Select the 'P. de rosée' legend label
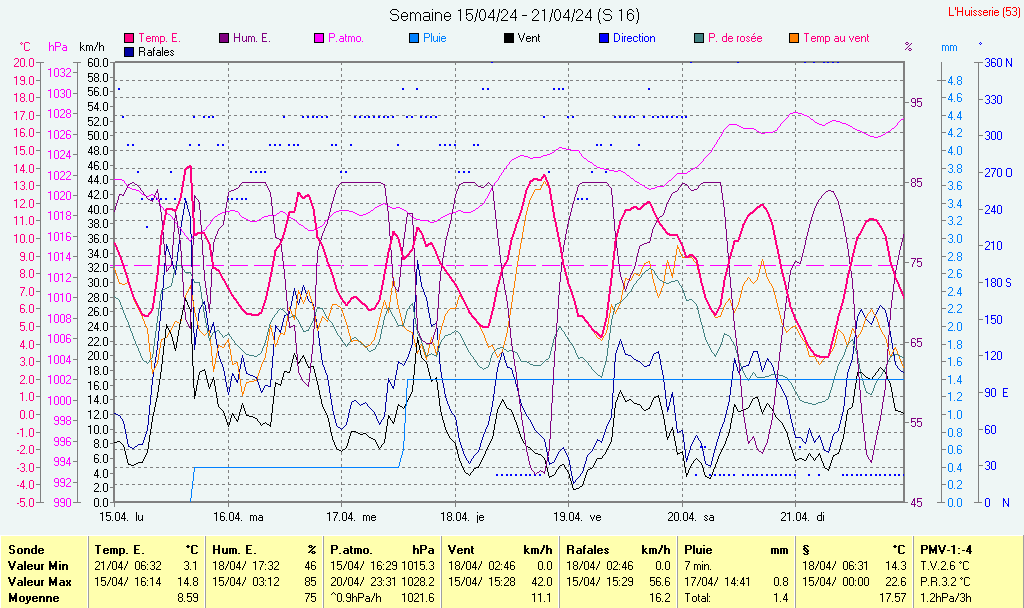Viewport: 1024px width, 608px height. click(x=735, y=39)
